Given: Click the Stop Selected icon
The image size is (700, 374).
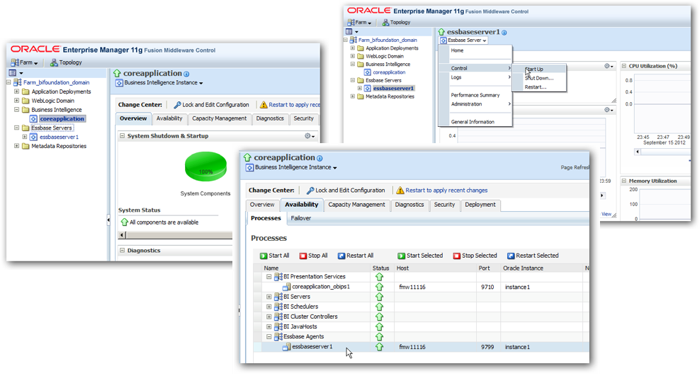Looking at the screenshot, I should click(x=457, y=256).
